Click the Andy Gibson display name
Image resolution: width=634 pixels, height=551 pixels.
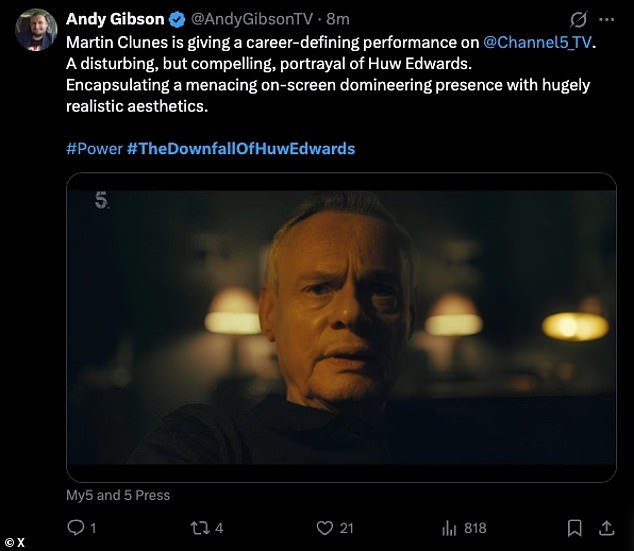[x=114, y=19]
